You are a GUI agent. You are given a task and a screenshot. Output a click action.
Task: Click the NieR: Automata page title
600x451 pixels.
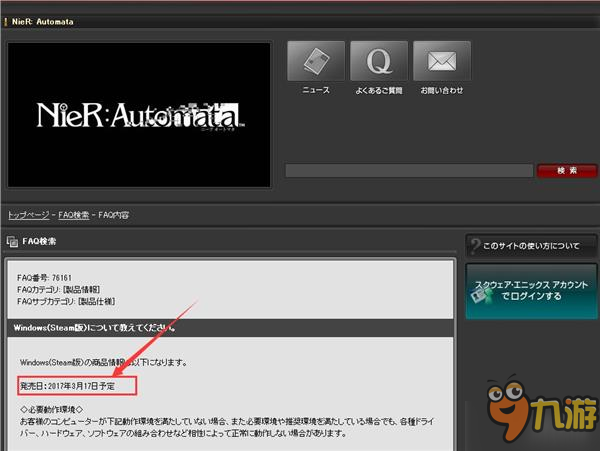(x=47, y=18)
